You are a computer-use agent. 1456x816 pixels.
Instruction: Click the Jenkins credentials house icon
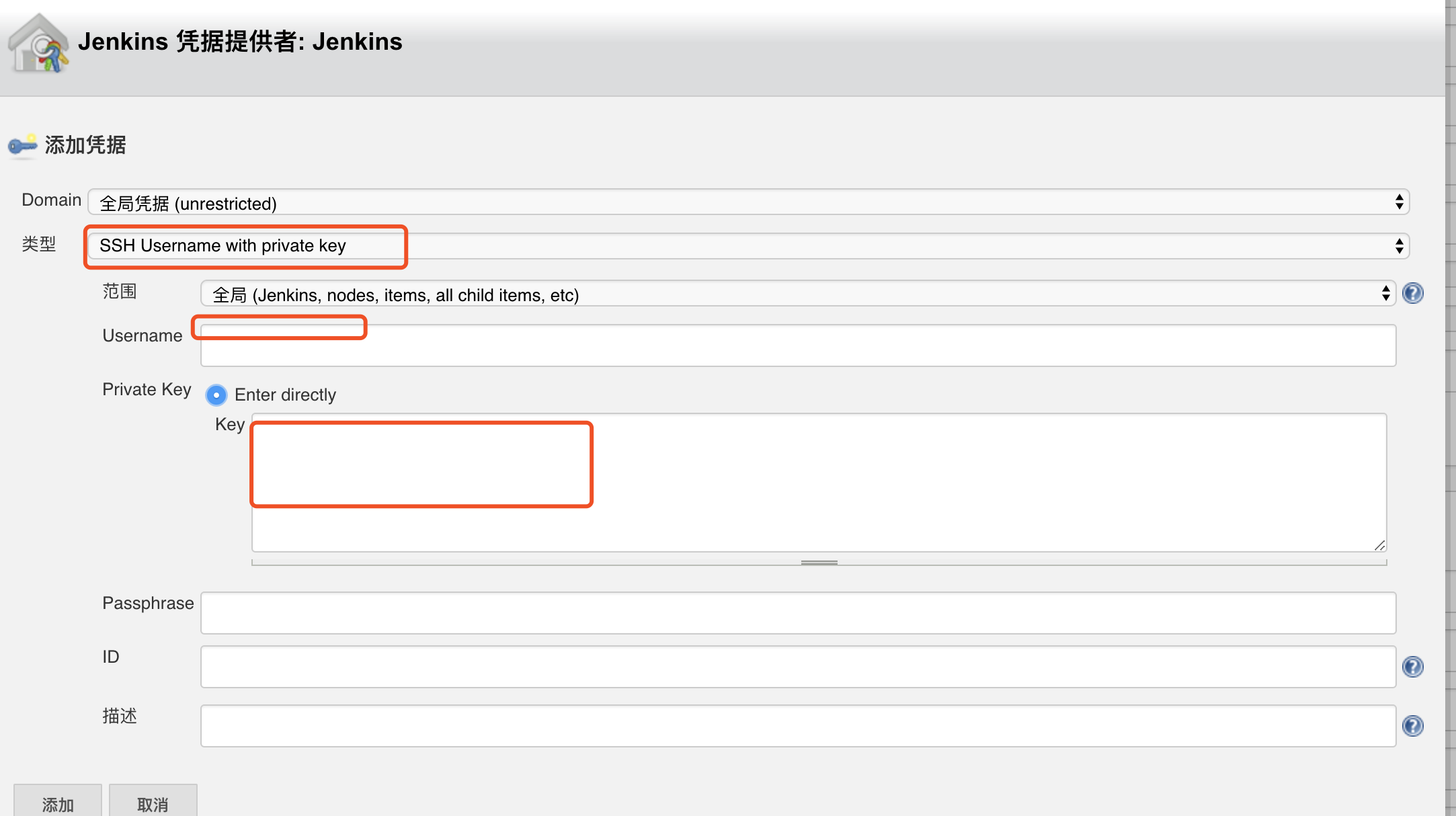(x=38, y=44)
